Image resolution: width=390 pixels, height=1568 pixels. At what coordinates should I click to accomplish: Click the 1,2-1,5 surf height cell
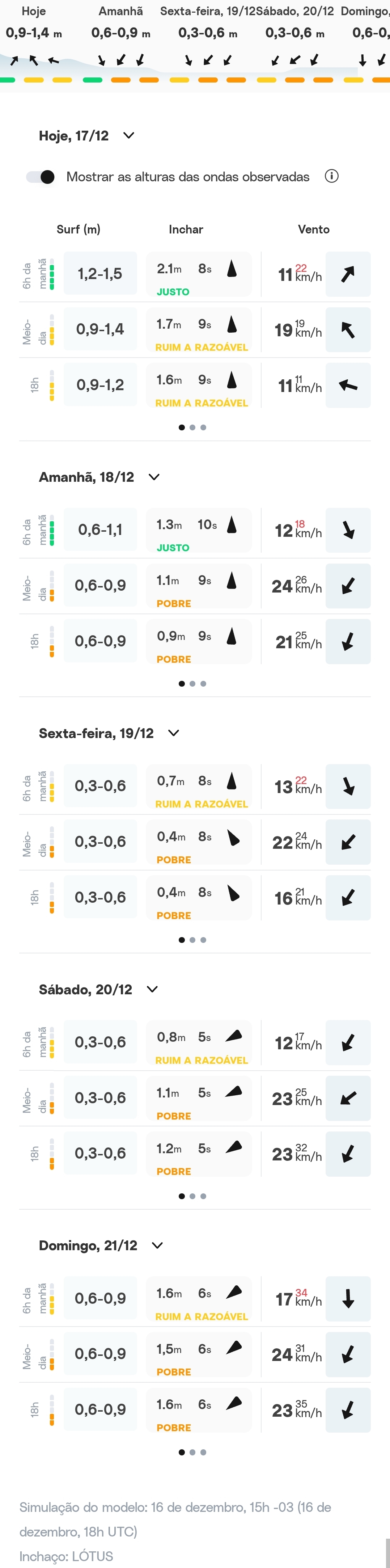pos(100,274)
